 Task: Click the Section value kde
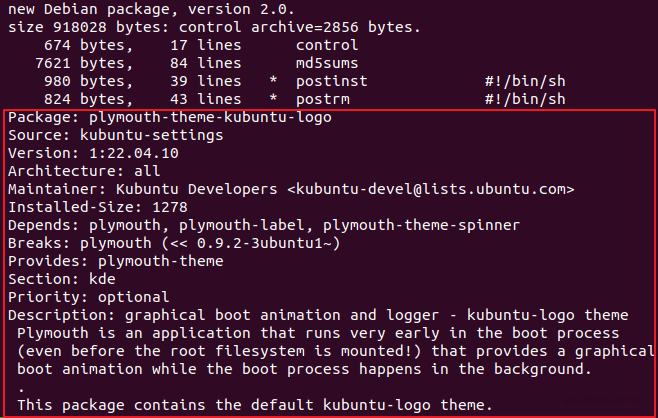coord(97,279)
